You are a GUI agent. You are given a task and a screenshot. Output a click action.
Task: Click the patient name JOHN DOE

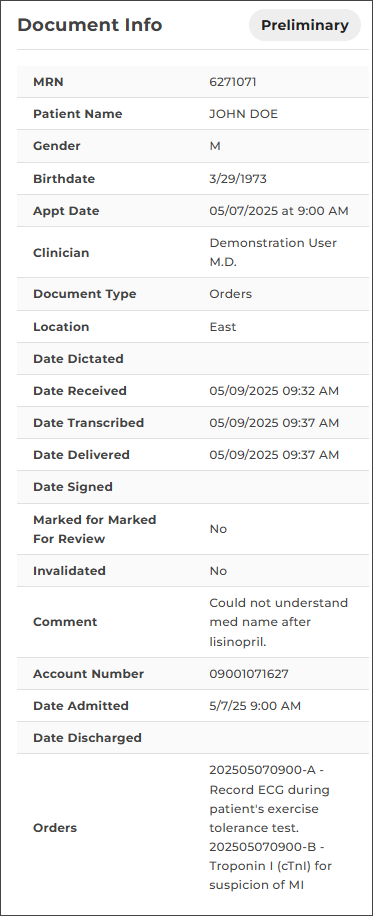(x=243, y=114)
